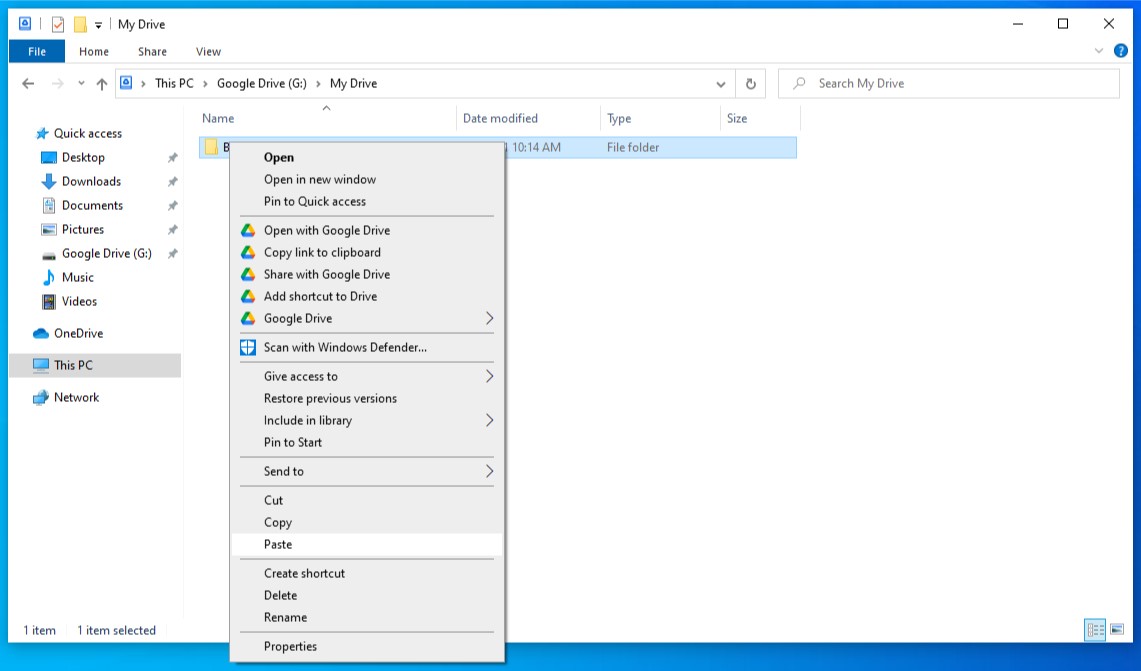This screenshot has height=671, width=1141.
Task: Click the OneDrive cloud icon in sidebar
Action: [41, 333]
